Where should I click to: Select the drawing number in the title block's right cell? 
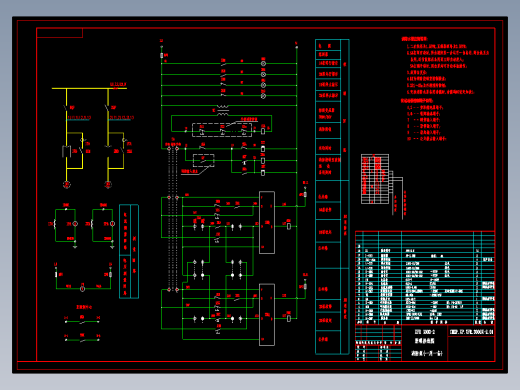(471, 332)
